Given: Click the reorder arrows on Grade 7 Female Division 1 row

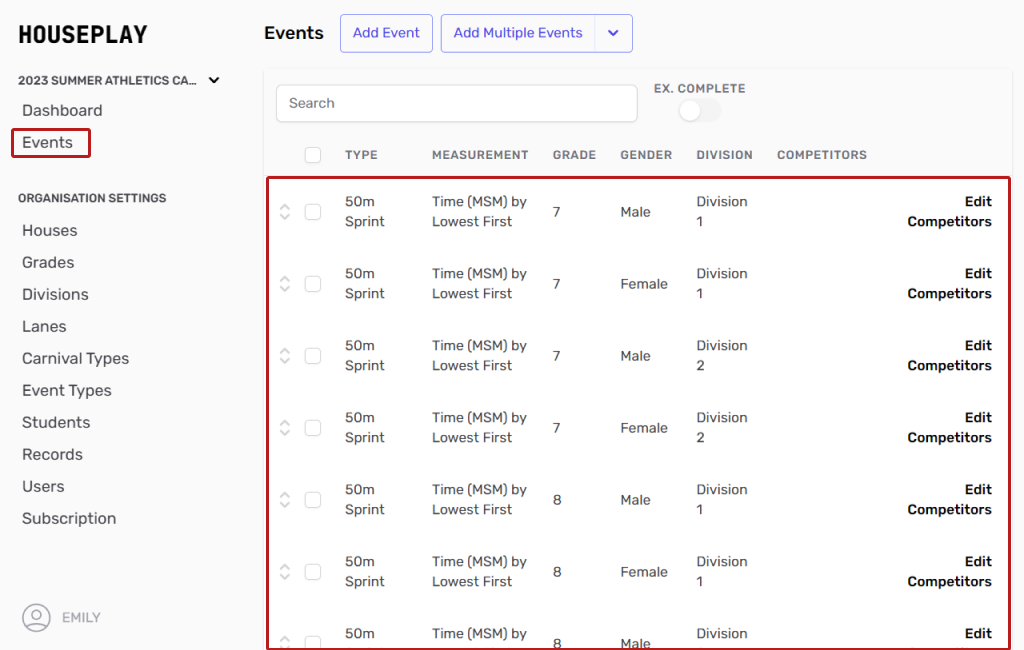Looking at the screenshot, I should 285,284.
